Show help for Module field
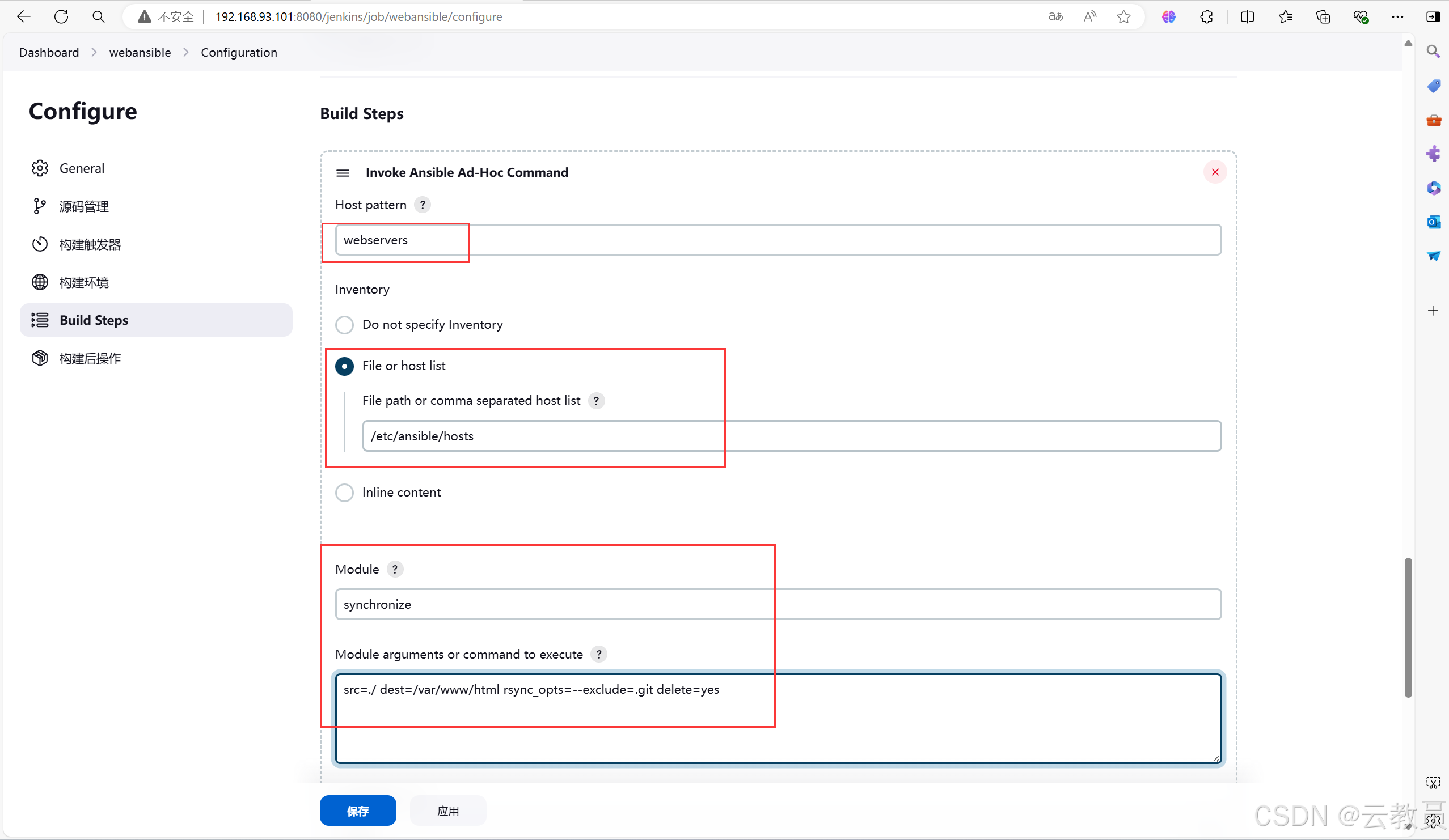 395,570
